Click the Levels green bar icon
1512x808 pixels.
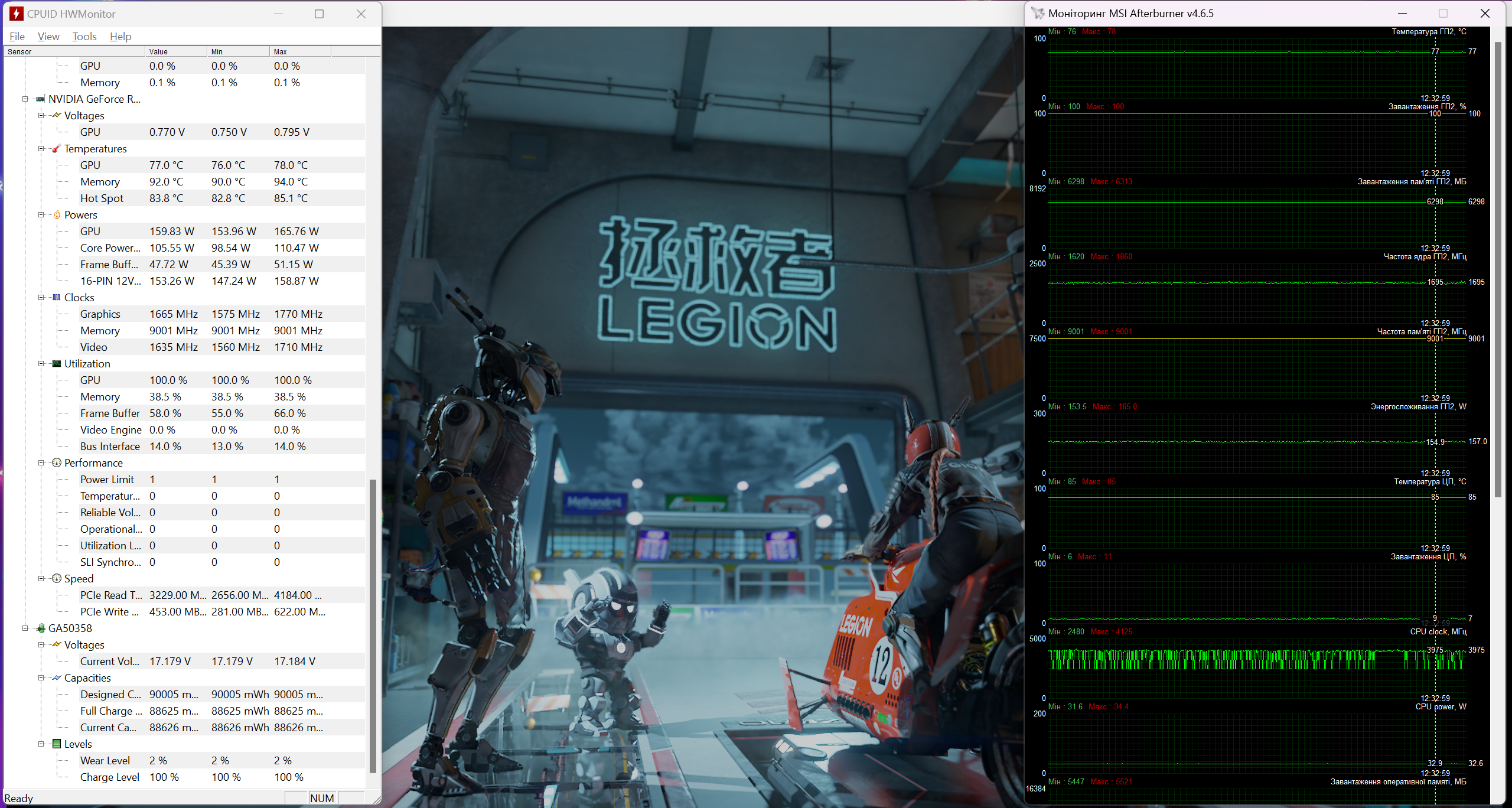click(57, 744)
